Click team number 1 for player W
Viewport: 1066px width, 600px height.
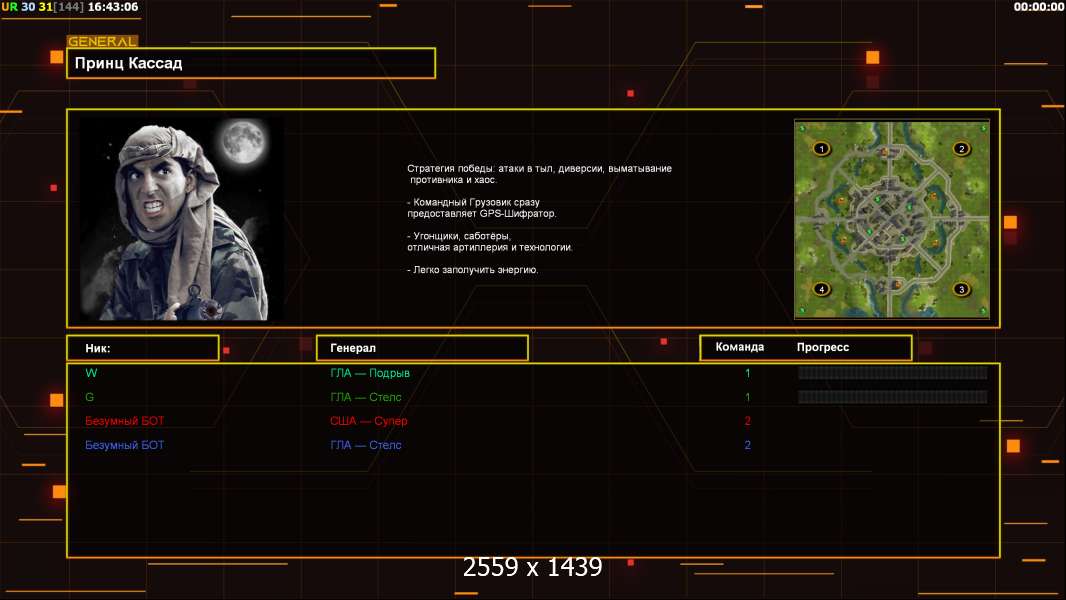click(x=747, y=373)
